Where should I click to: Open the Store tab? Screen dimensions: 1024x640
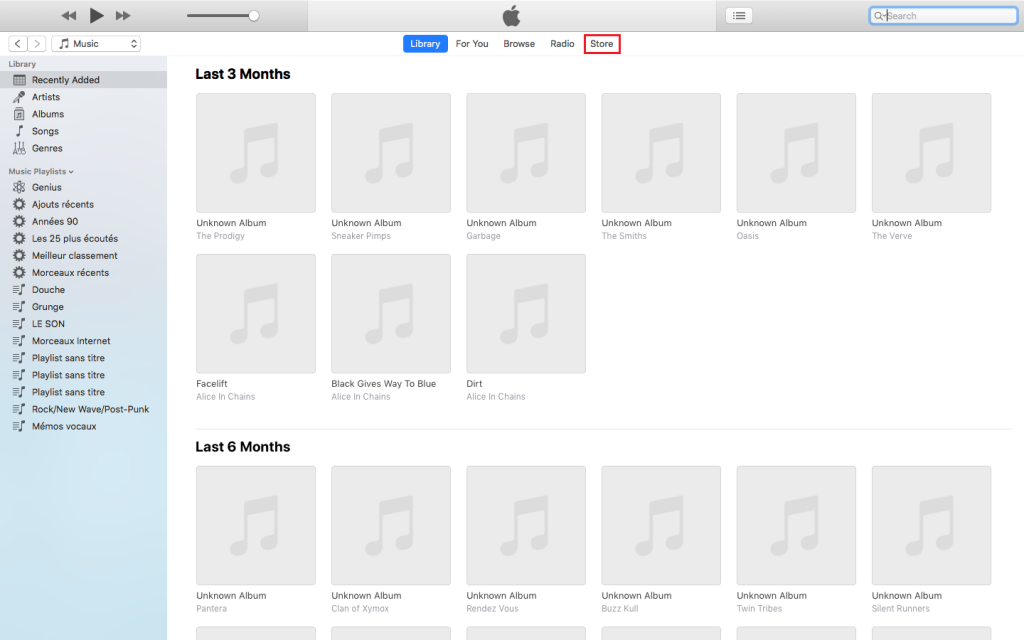tap(601, 44)
